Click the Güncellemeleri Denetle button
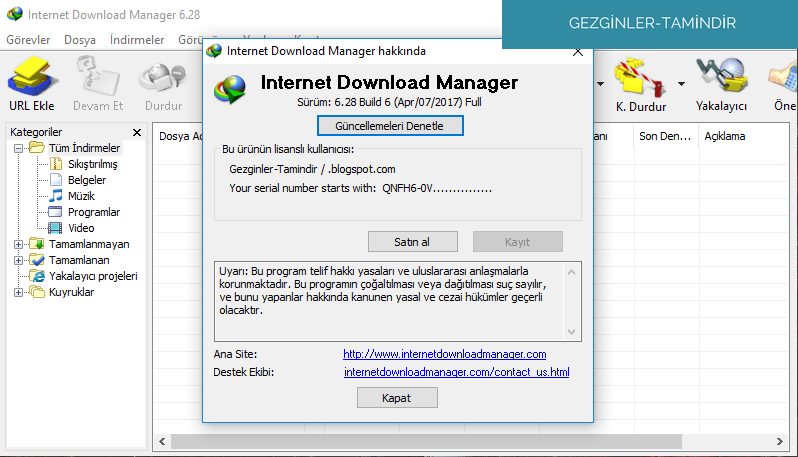This screenshot has width=798, height=457. click(391, 126)
